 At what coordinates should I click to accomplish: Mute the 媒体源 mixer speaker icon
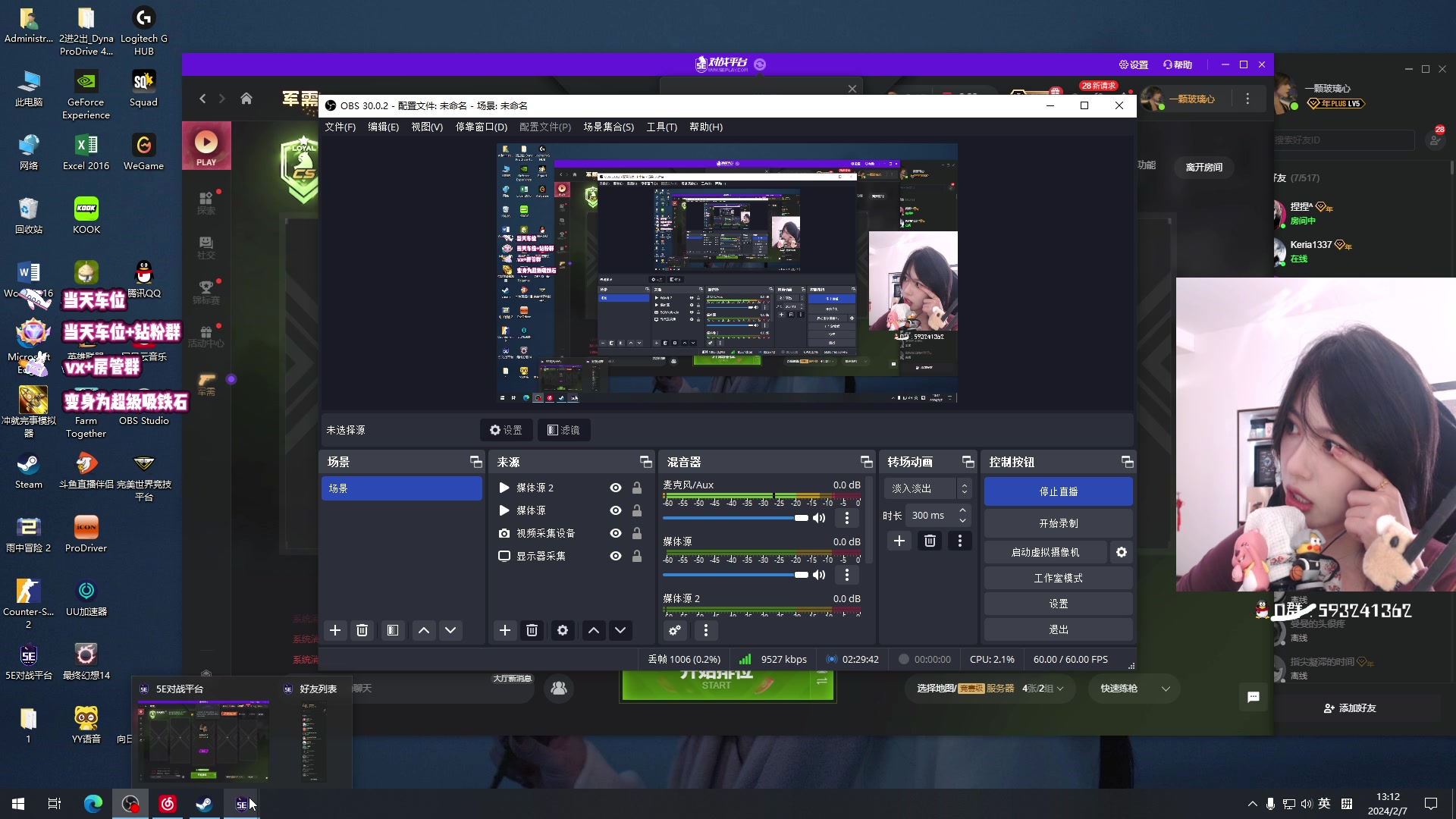(819, 575)
